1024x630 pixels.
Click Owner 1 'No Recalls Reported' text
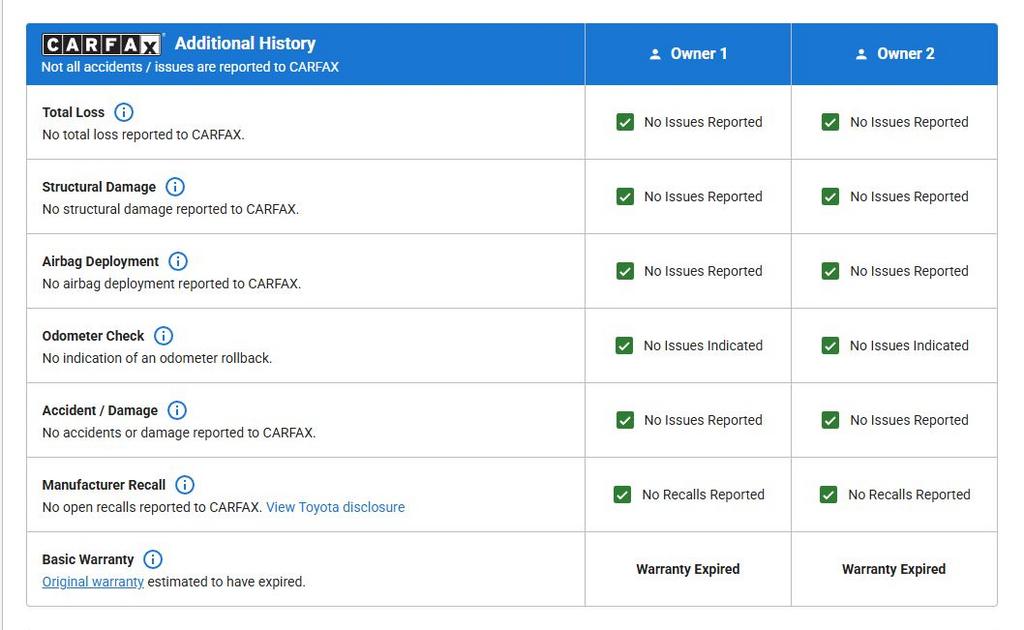pyautogui.click(x=703, y=495)
